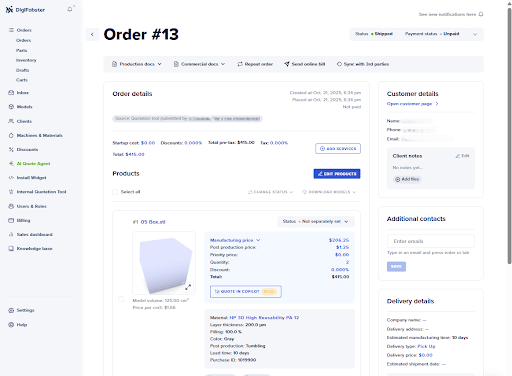Click the Repeat order icon
Screen dimensions: 512x376
pyautogui.click(x=240, y=64)
